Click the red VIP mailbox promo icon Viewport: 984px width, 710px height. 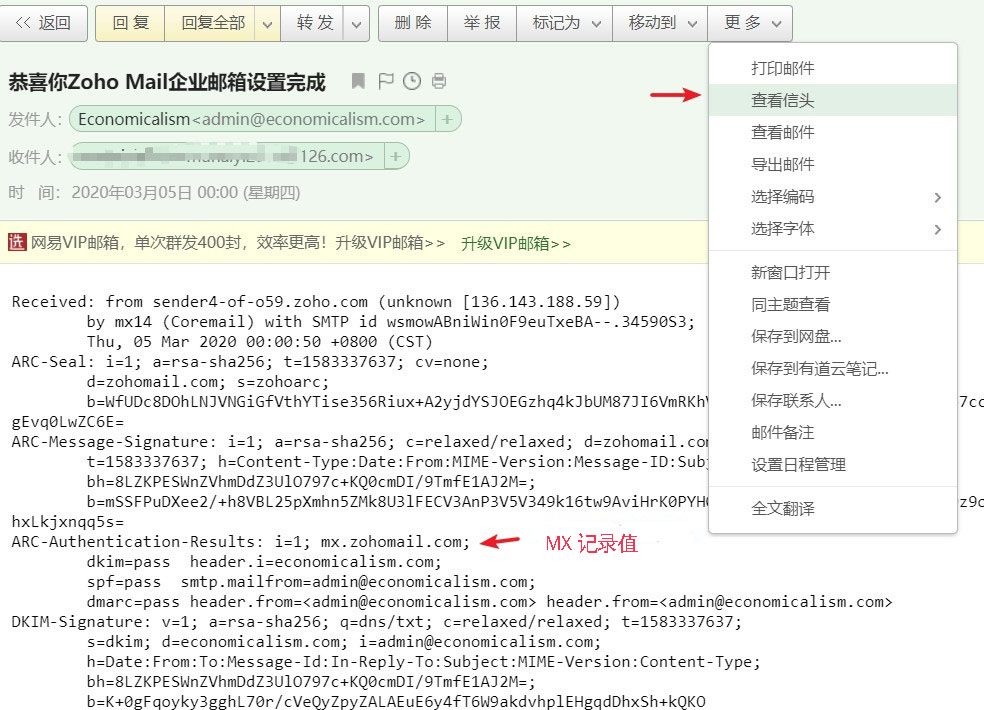coord(17,242)
